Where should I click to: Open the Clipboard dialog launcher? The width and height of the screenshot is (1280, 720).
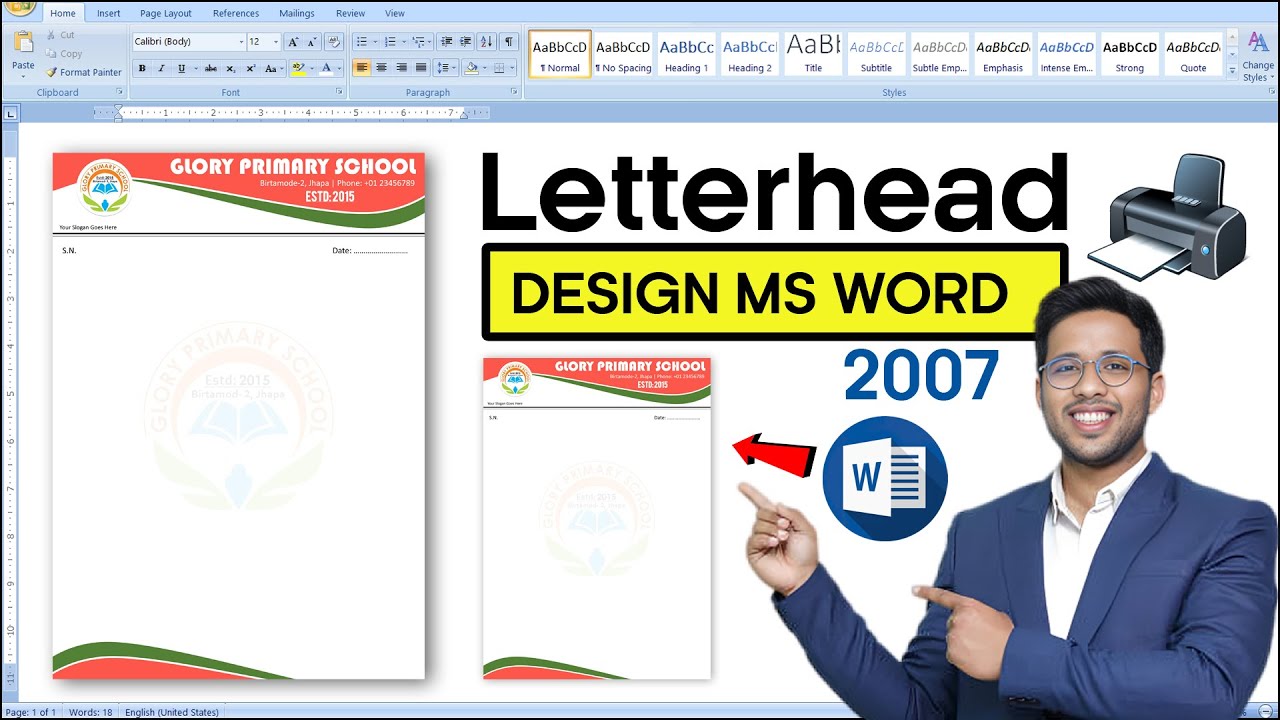coord(119,92)
